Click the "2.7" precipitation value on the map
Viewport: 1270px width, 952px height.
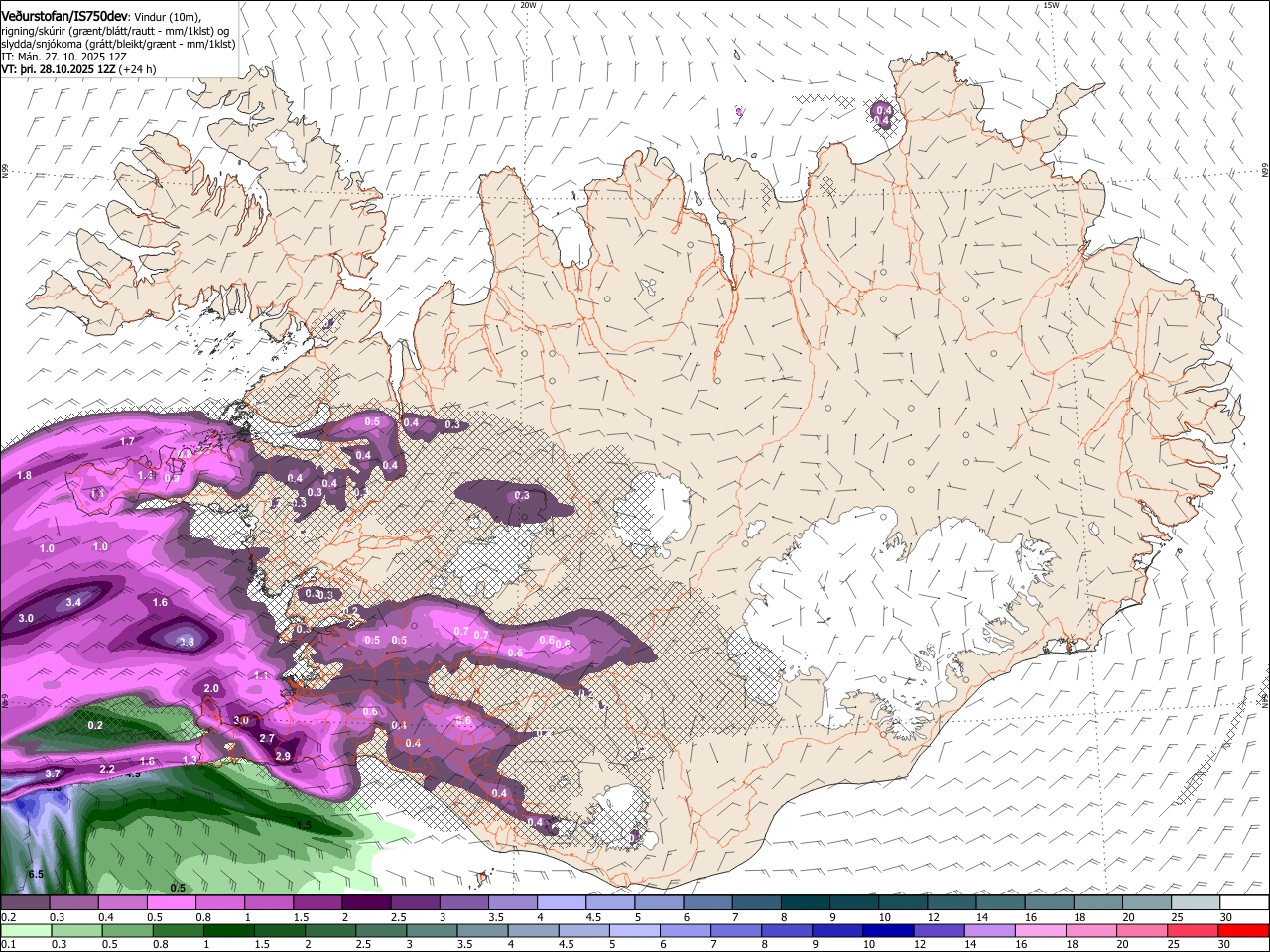coord(267,738)
